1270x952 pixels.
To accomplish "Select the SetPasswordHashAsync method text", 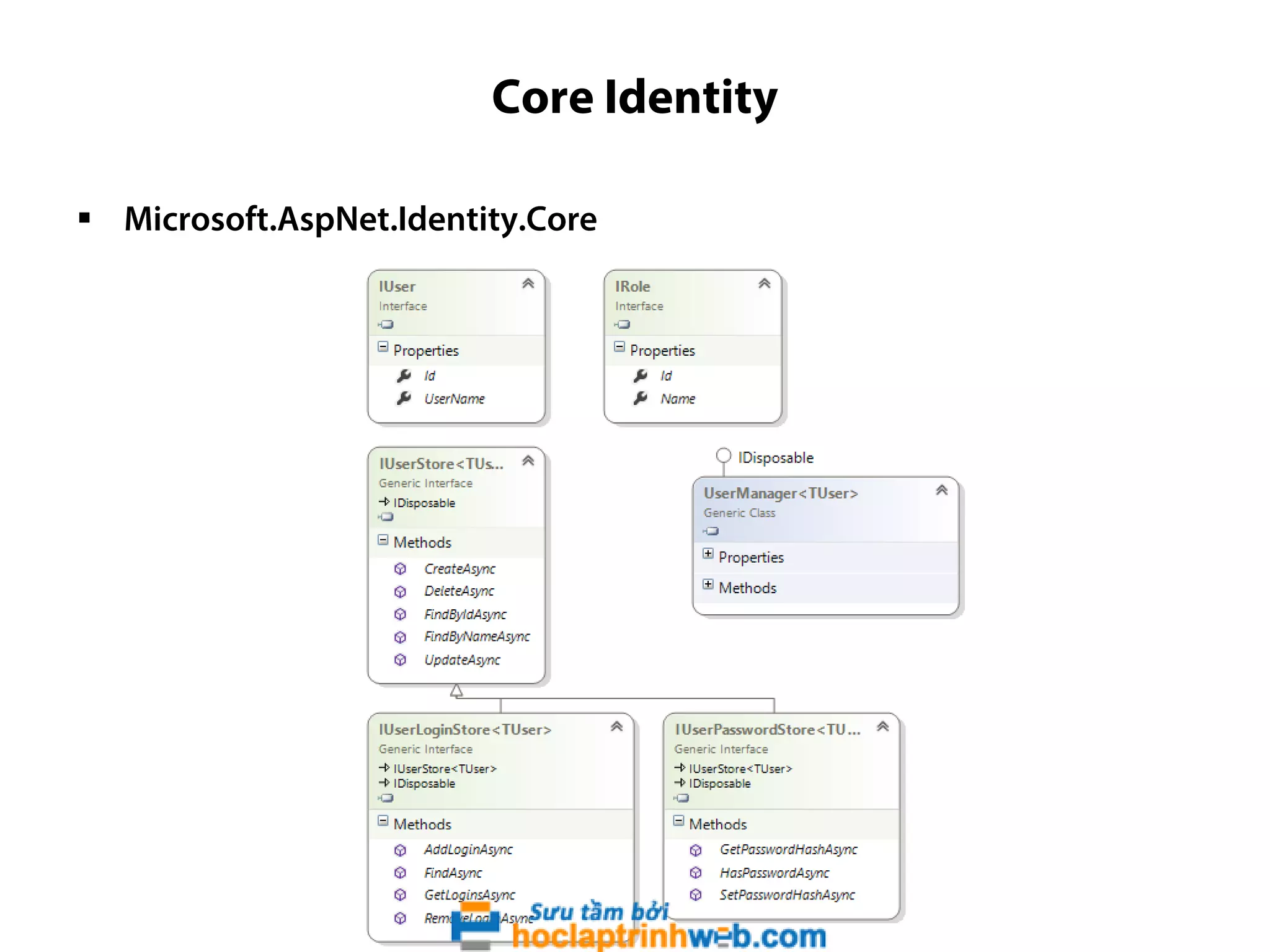I will 788,895.
